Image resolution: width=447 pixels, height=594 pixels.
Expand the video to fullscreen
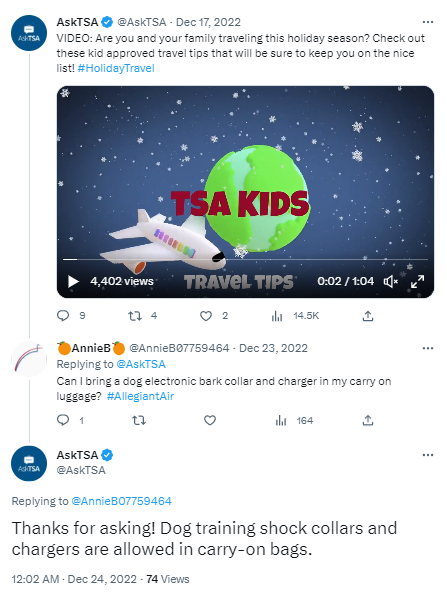(x=417, y=281)
